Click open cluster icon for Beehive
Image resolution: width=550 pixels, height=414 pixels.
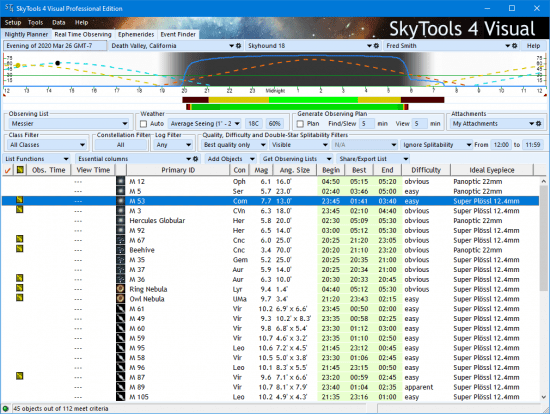click(121, 250)
